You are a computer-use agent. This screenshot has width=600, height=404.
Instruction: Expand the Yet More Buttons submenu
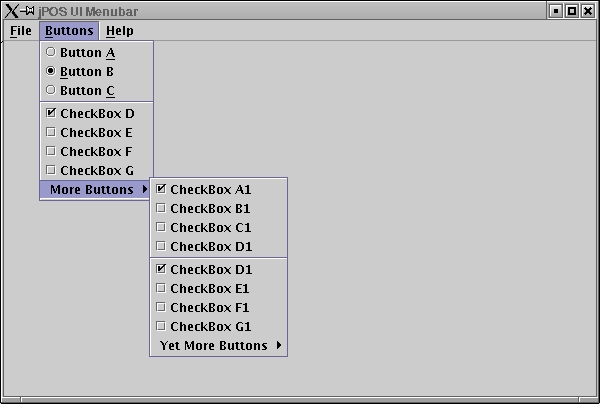218,346
